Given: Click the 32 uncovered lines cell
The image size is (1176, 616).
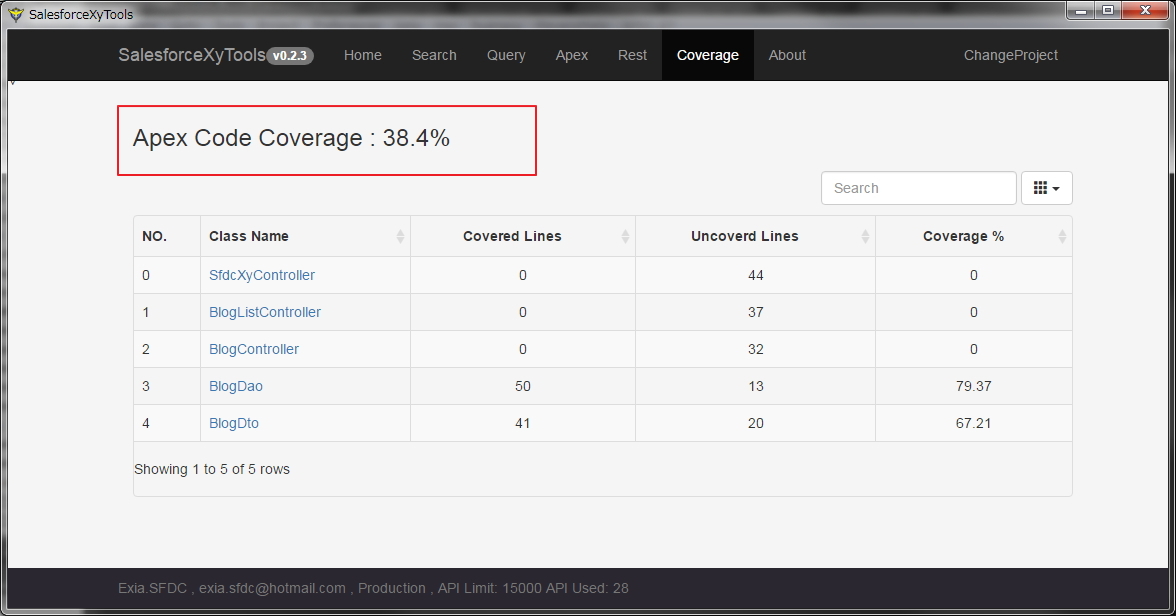Looking at the screenshot, I should (755, 349).
